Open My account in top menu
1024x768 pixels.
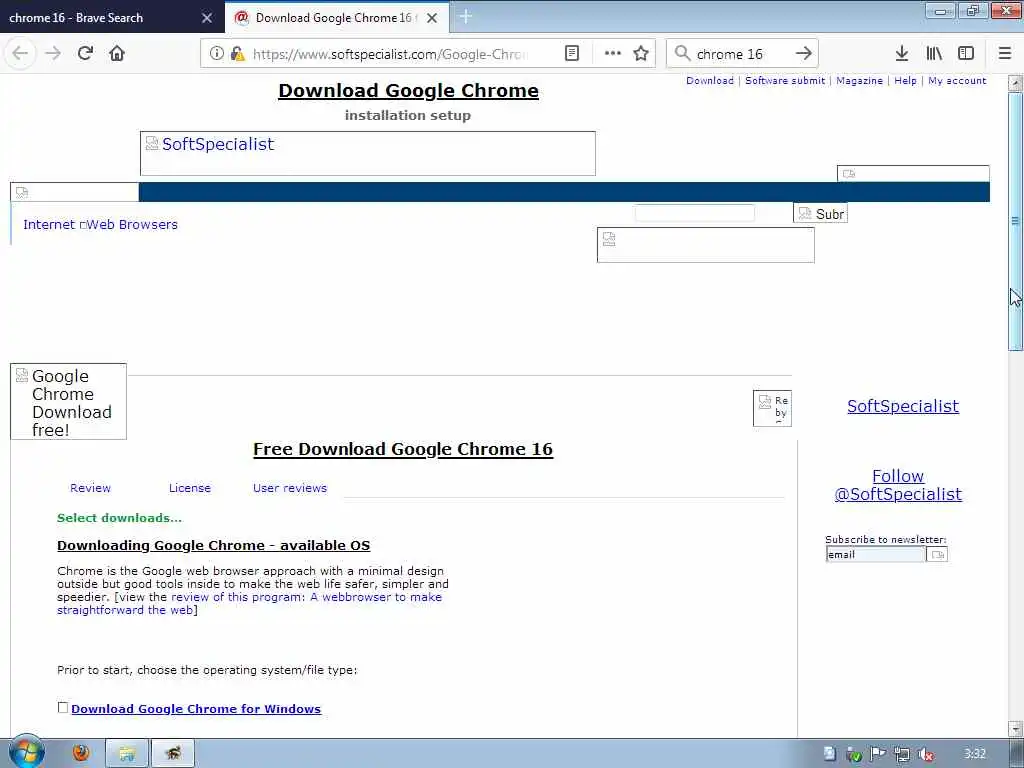[957, 80]
